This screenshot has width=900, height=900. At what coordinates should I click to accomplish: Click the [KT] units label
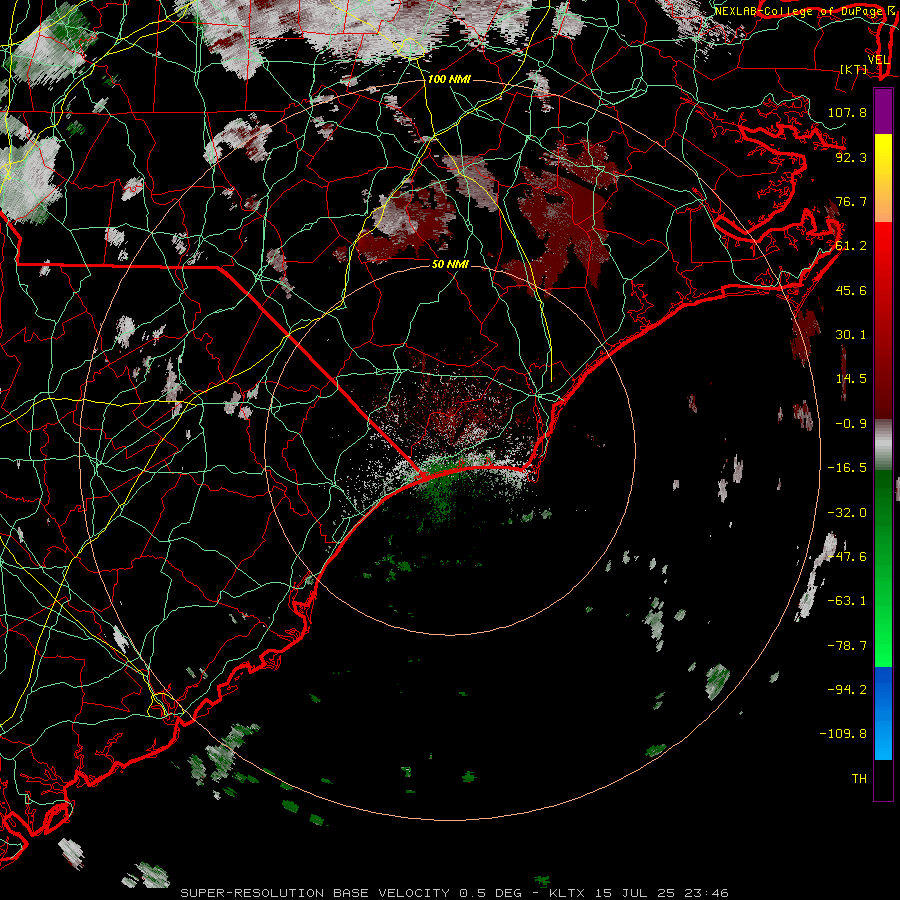pyautogui.click(x=854, y=69)
